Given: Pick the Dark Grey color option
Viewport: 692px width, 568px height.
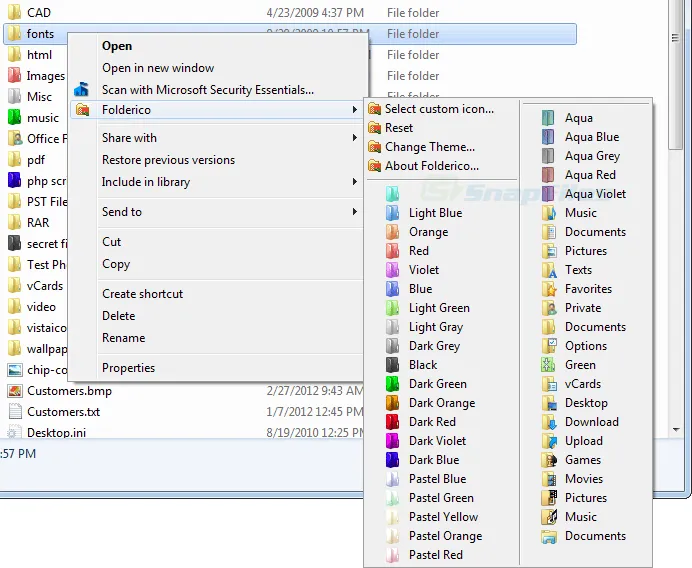Looking at the screenshot, I should click(435, 346).
